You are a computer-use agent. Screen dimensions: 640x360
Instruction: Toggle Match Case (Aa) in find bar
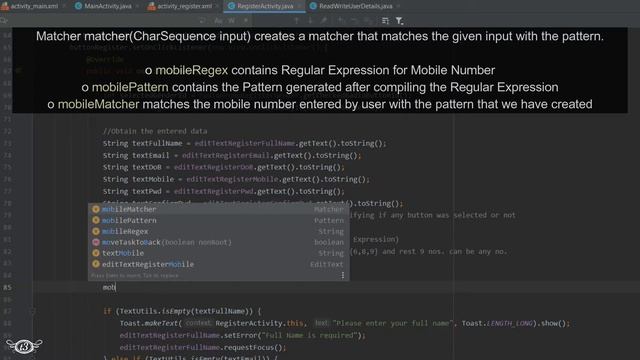coord(218,20)
